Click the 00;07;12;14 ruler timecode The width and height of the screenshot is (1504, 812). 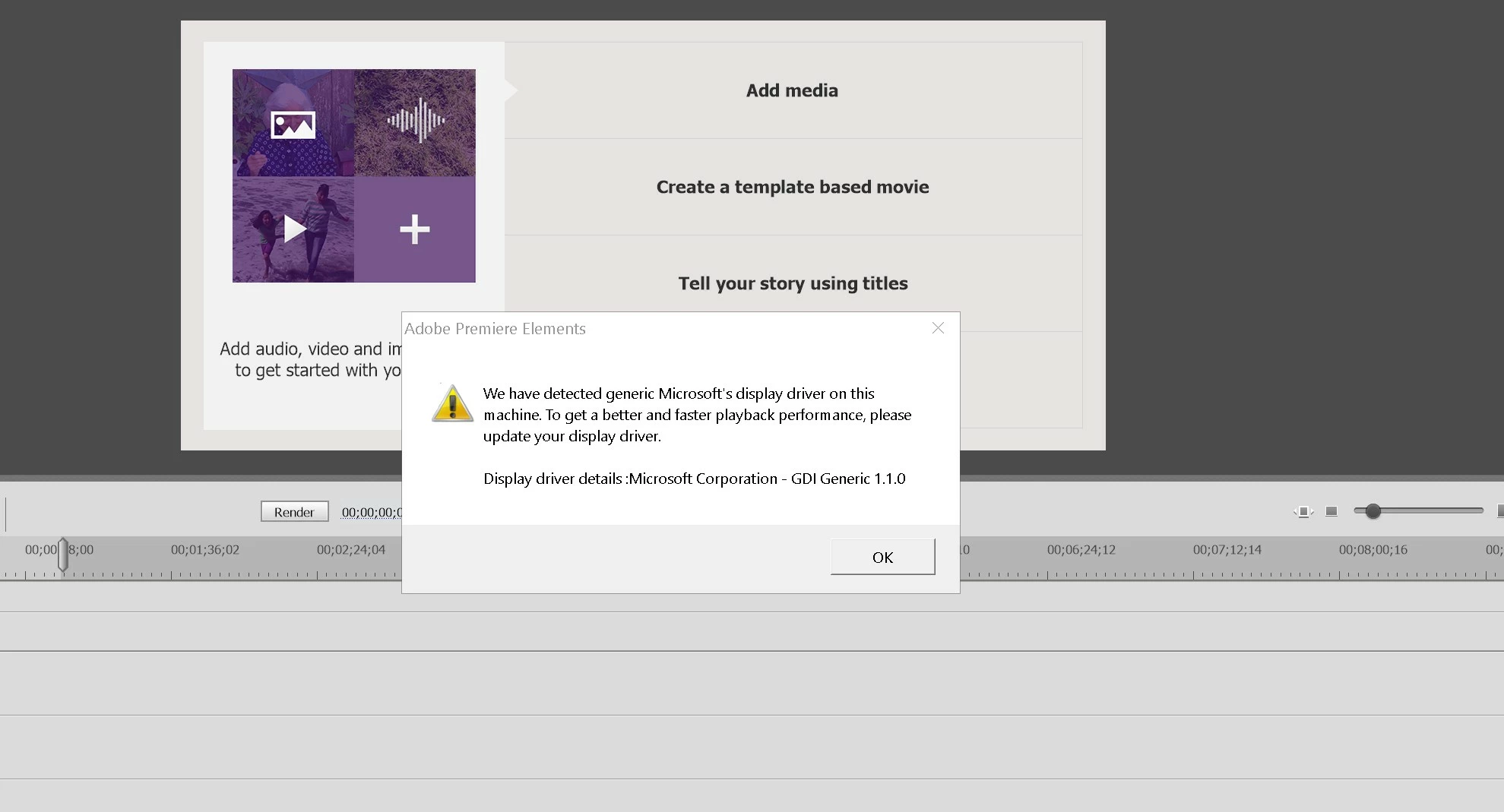1227,549
